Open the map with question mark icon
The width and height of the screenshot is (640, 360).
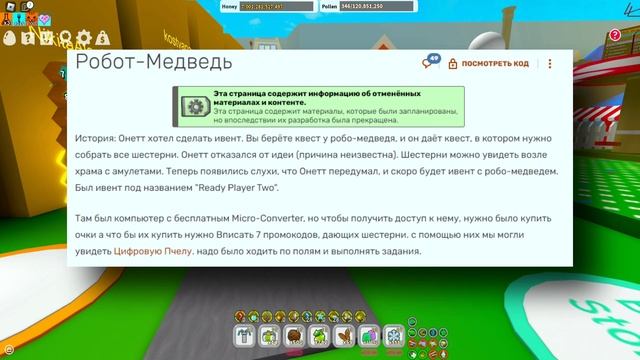click(28, 38)
